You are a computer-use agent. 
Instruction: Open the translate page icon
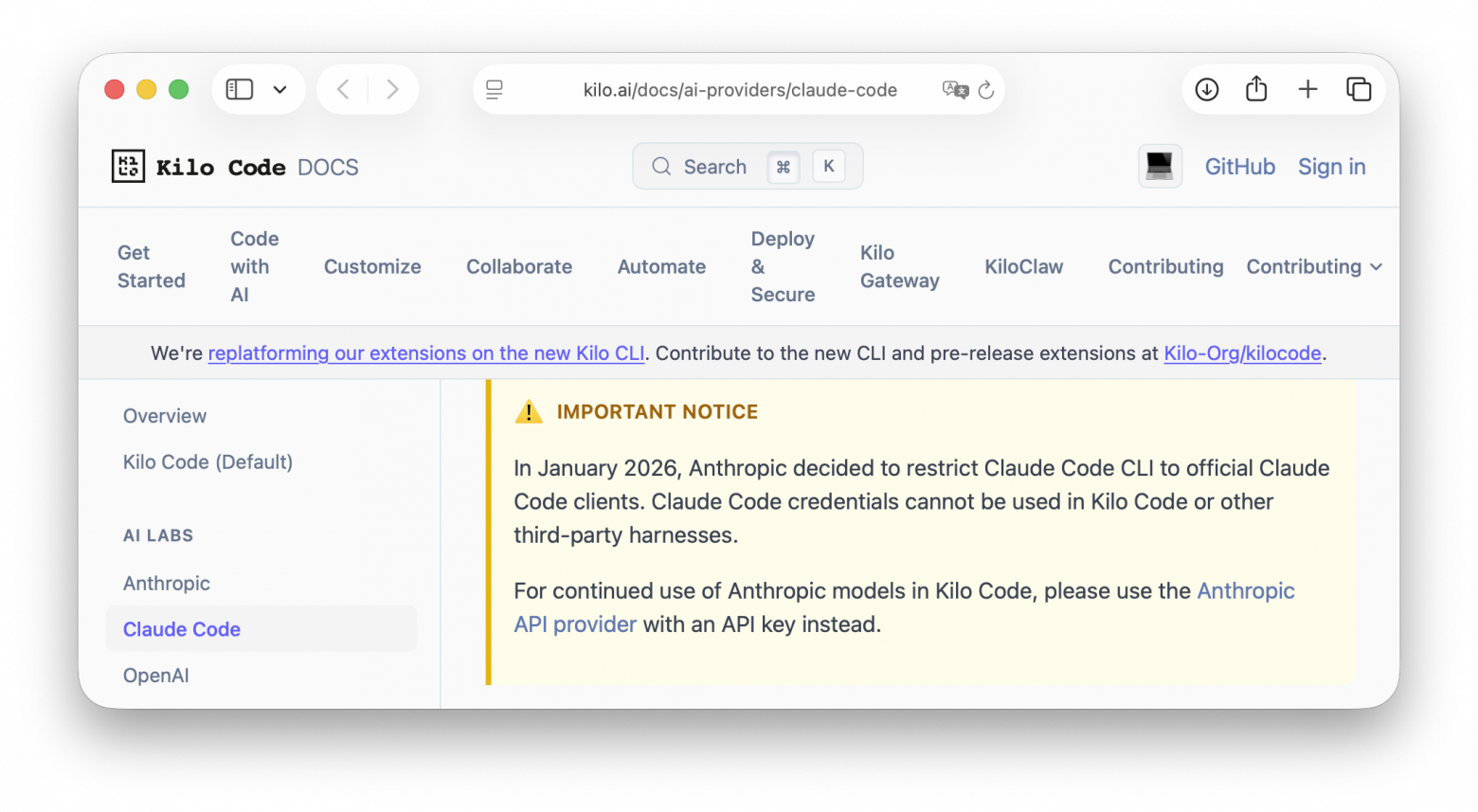955,90
